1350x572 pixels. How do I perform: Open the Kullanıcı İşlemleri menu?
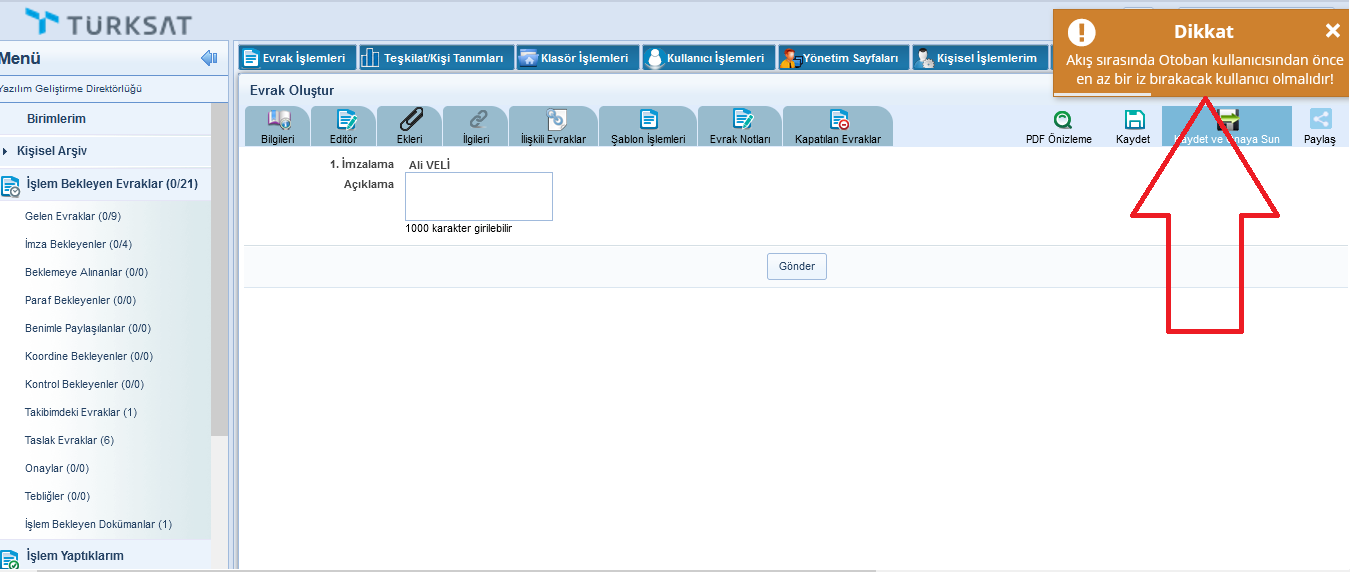(x=709, y=58)
